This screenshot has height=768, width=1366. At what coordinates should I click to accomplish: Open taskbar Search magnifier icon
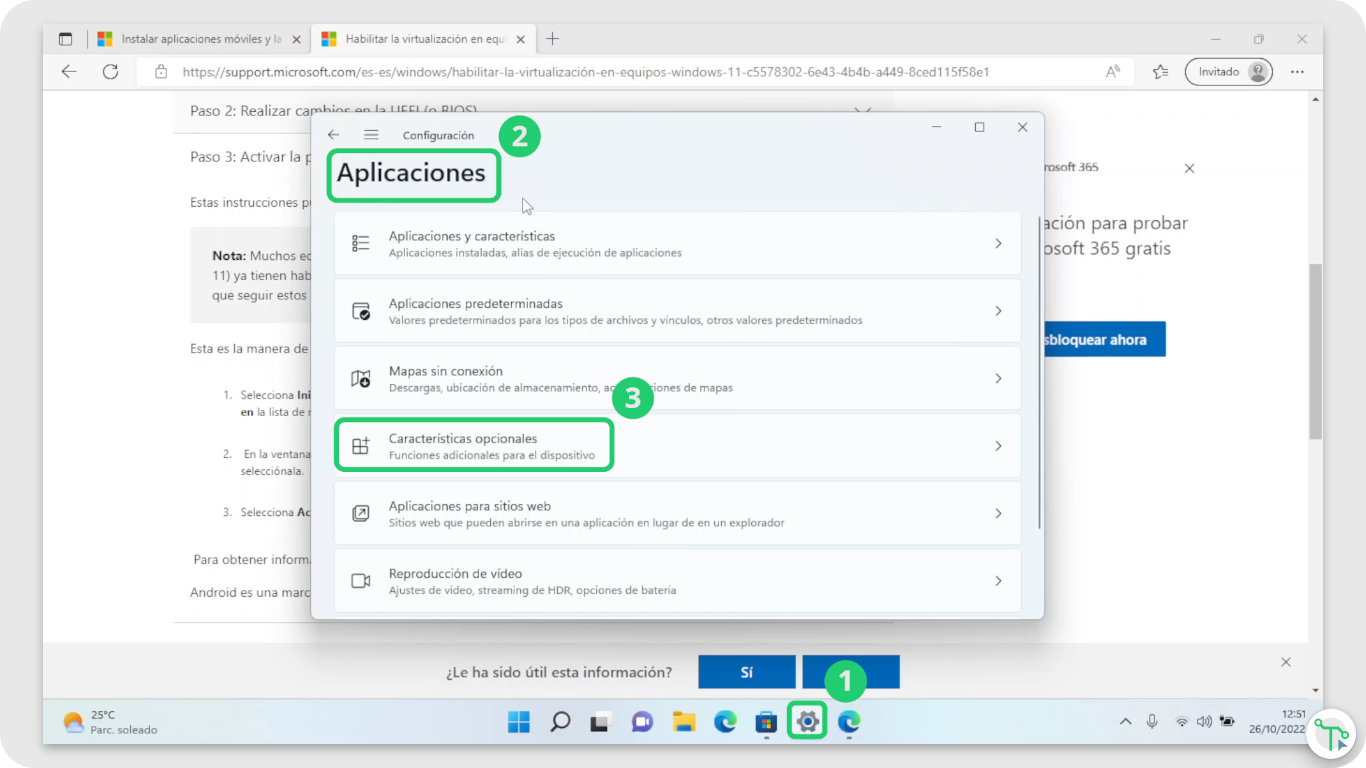coord(560,721)
